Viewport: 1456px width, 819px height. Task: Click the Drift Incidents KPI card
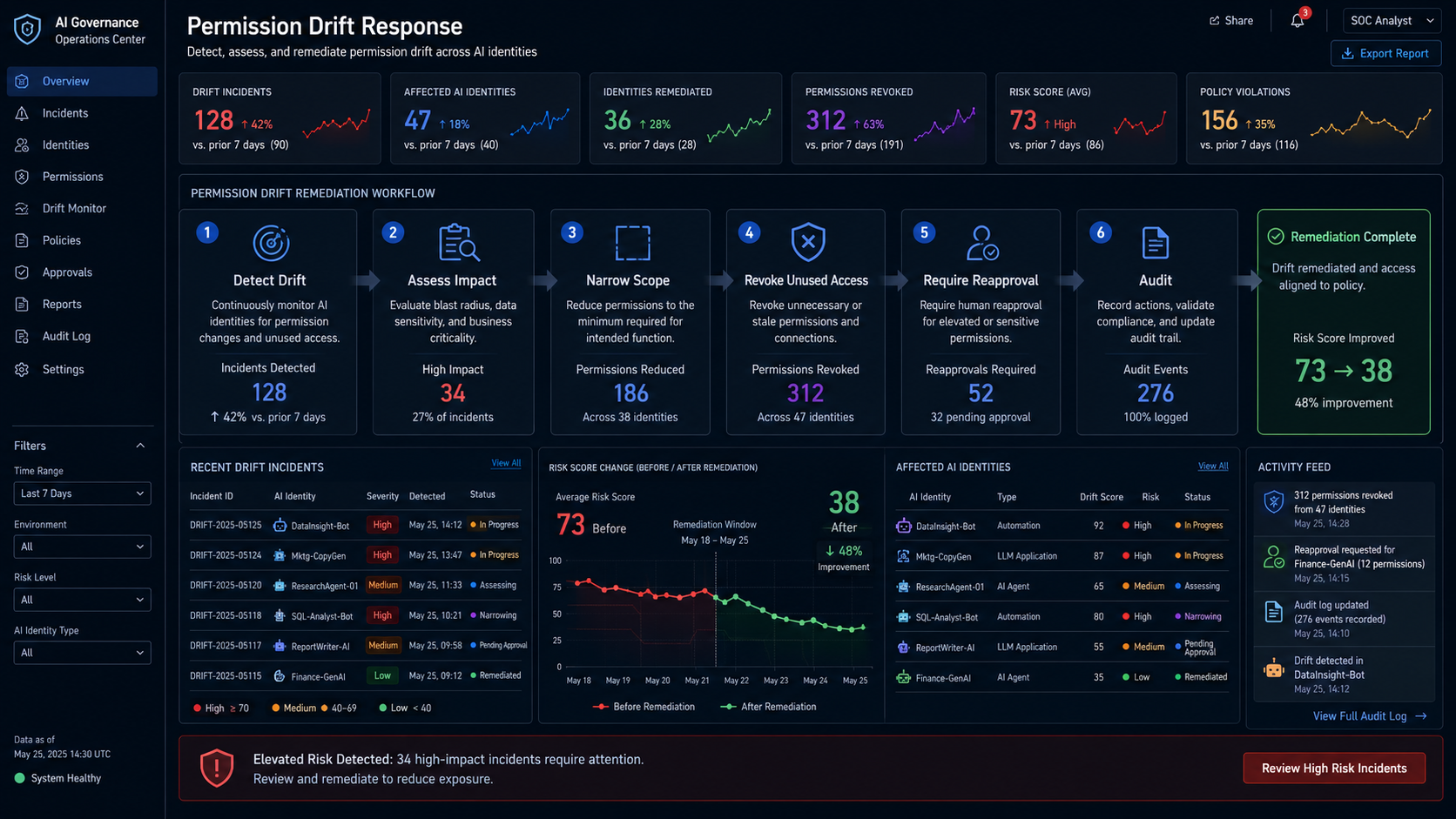[x=280, y=118]
